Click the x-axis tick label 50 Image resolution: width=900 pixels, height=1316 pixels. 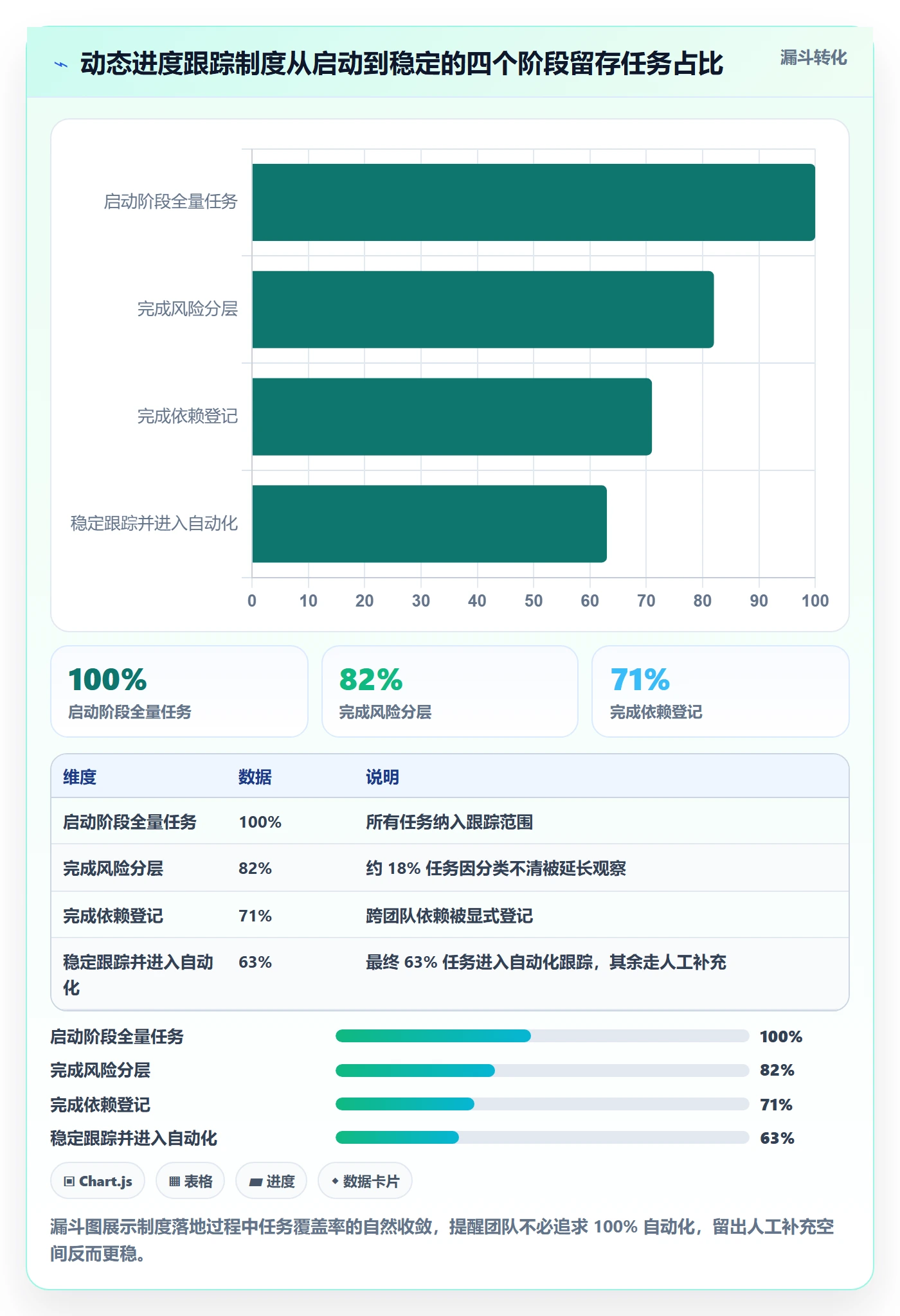[x=534, y=601]
